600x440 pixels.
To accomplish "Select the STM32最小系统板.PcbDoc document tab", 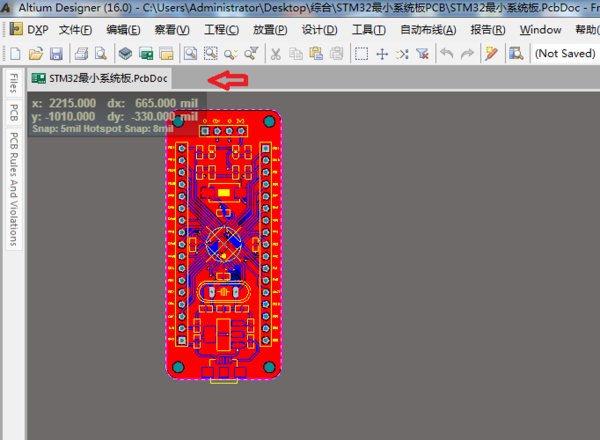I will (x=99, y=78).
